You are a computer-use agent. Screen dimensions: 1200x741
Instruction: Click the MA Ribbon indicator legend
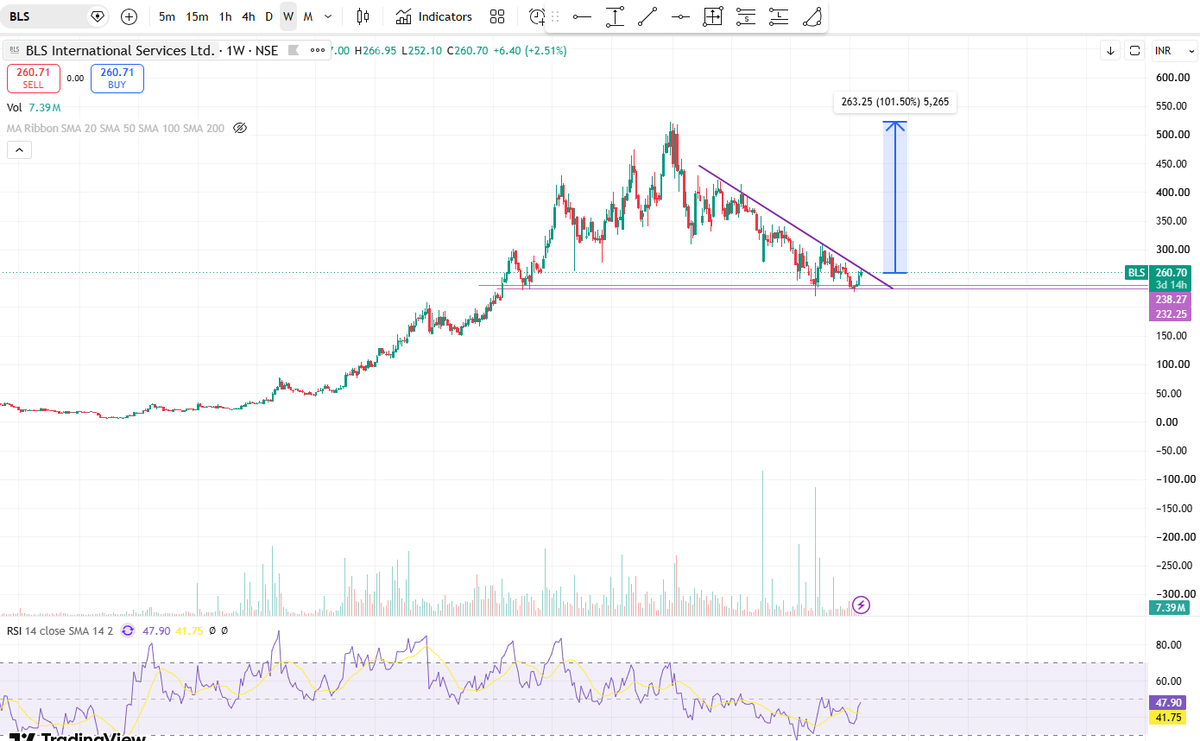pyautogui.click(x=116, y=128)
